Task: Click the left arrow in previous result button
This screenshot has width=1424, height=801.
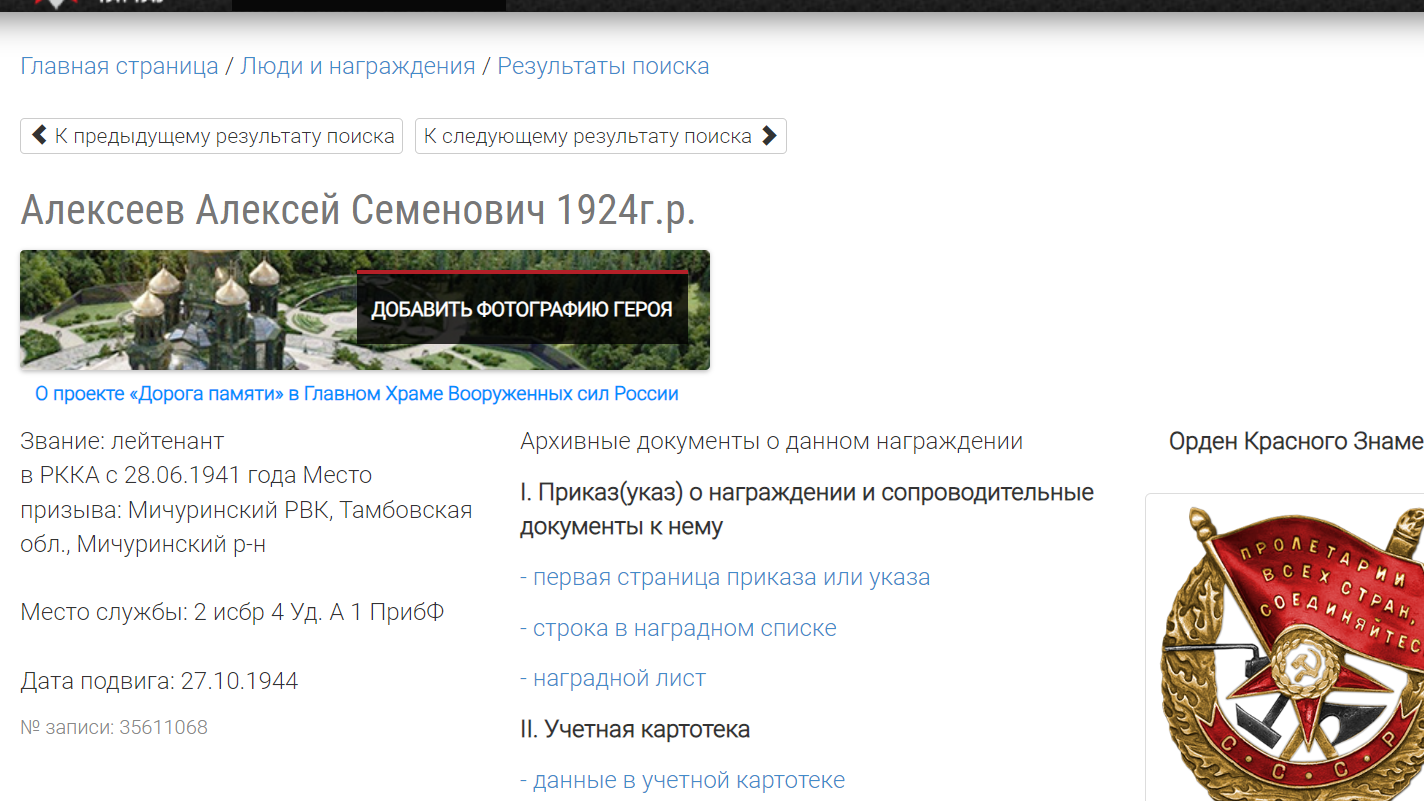Action: click(x=40, y=136)
